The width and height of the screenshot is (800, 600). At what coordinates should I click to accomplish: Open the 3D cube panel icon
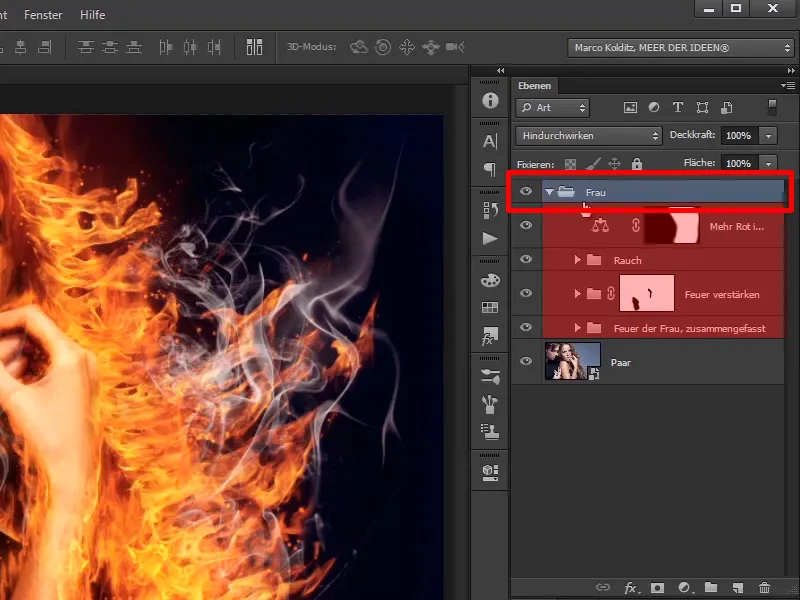pyautogui.click(x=490, y=472)
